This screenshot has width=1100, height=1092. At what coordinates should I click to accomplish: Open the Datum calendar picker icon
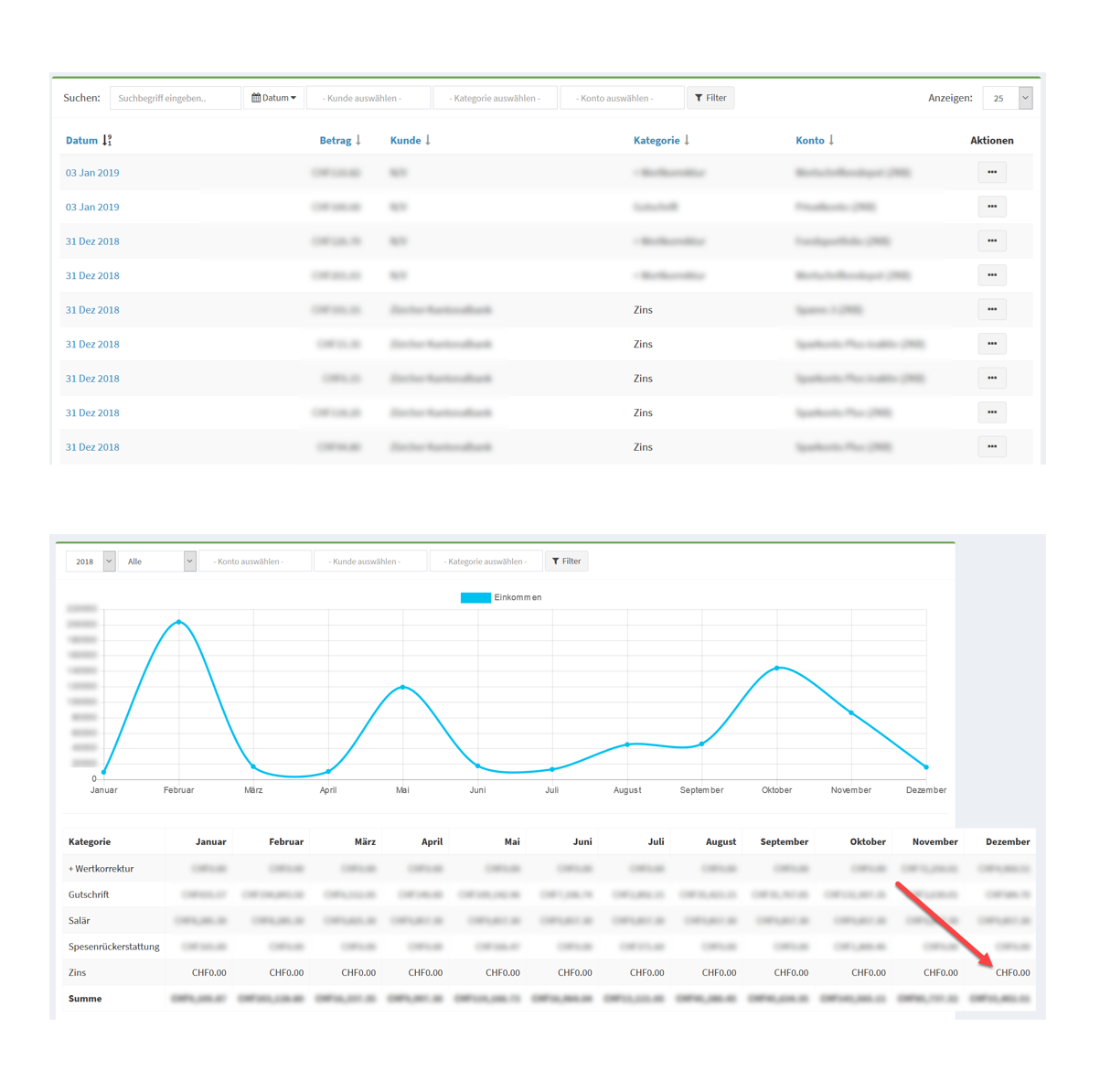point(258,97)
